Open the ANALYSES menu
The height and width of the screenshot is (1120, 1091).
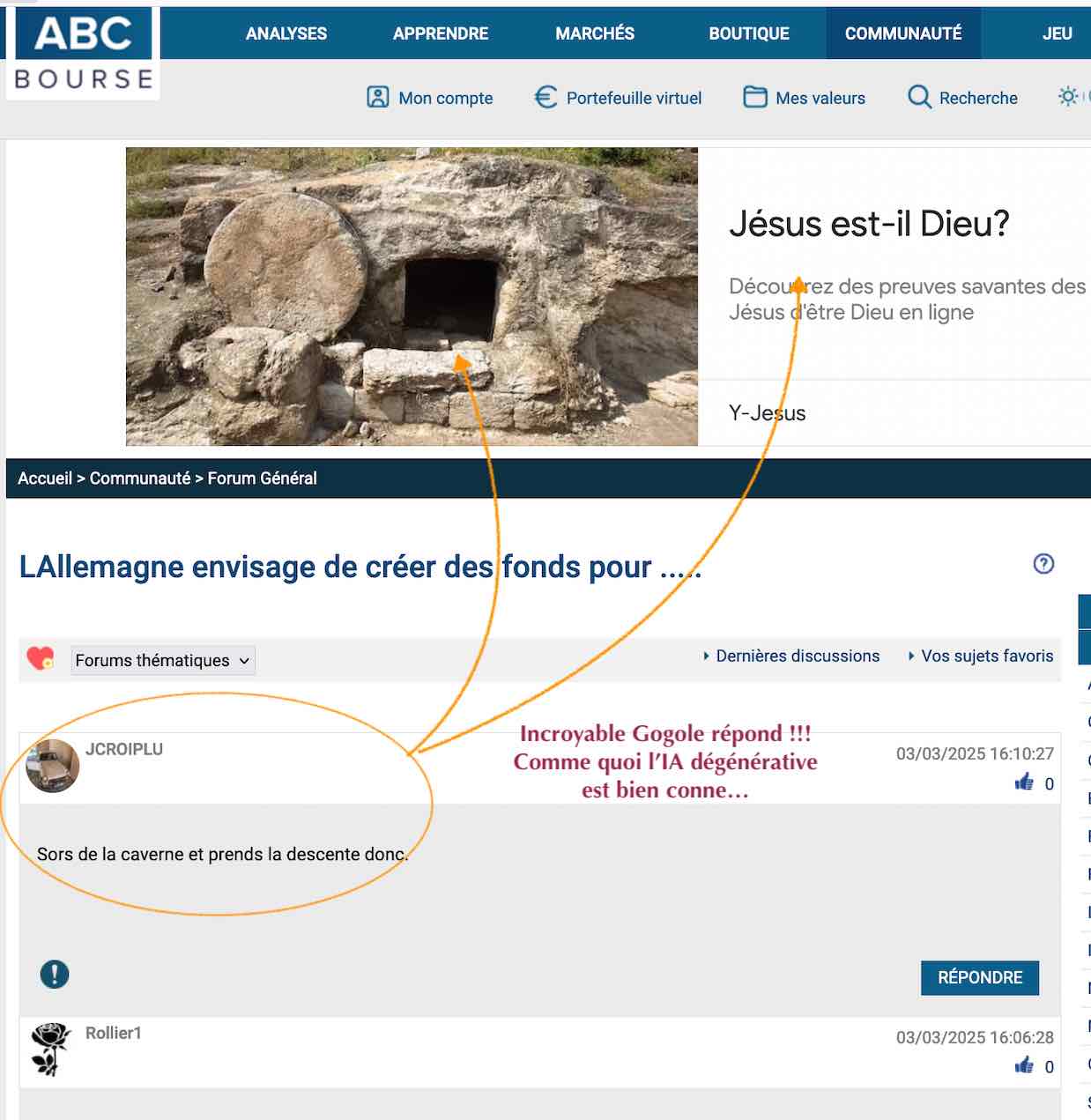(286, 33)
